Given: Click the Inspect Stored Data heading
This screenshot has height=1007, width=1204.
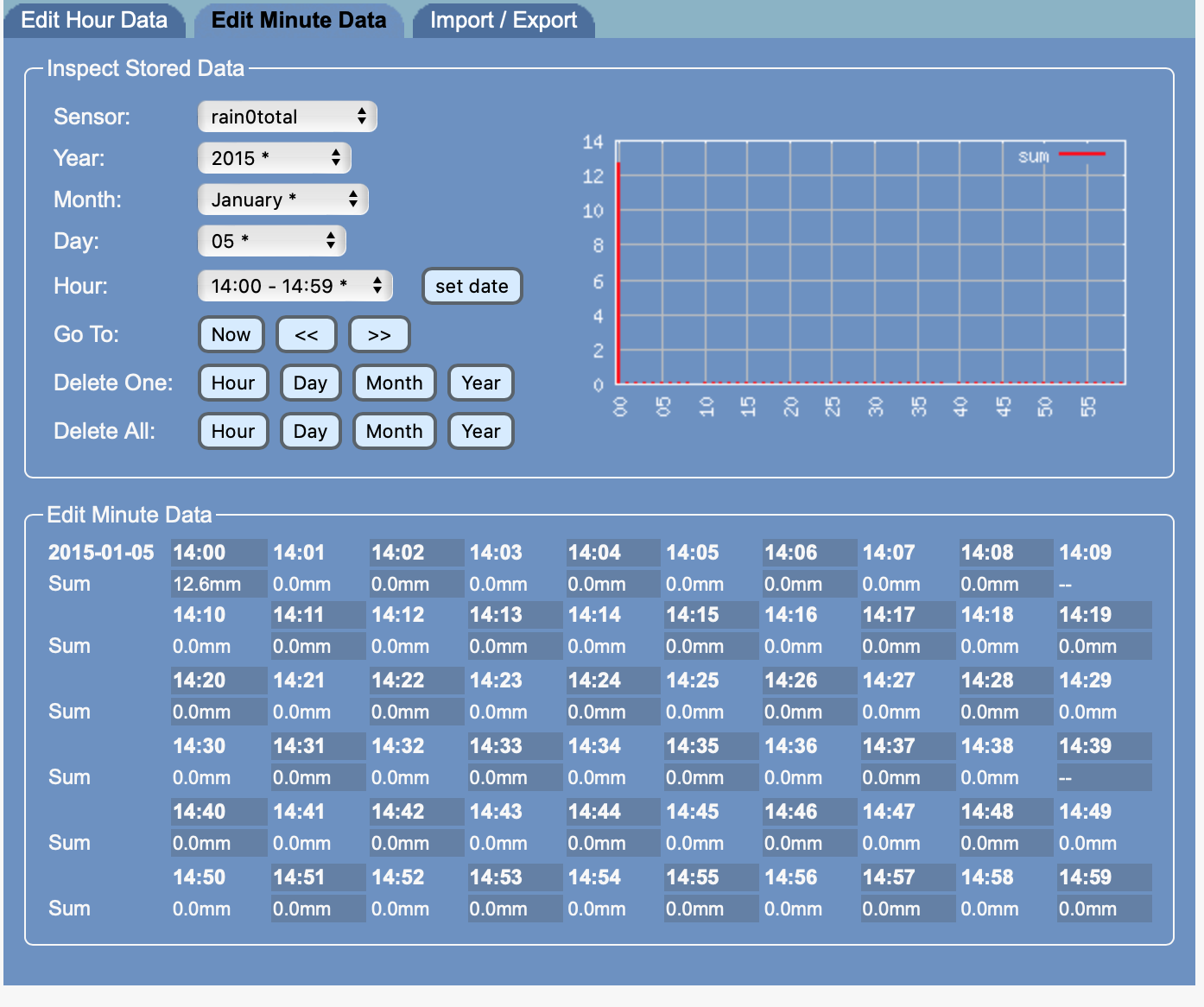Looking at the screenshot, I should tap(145, 68).
